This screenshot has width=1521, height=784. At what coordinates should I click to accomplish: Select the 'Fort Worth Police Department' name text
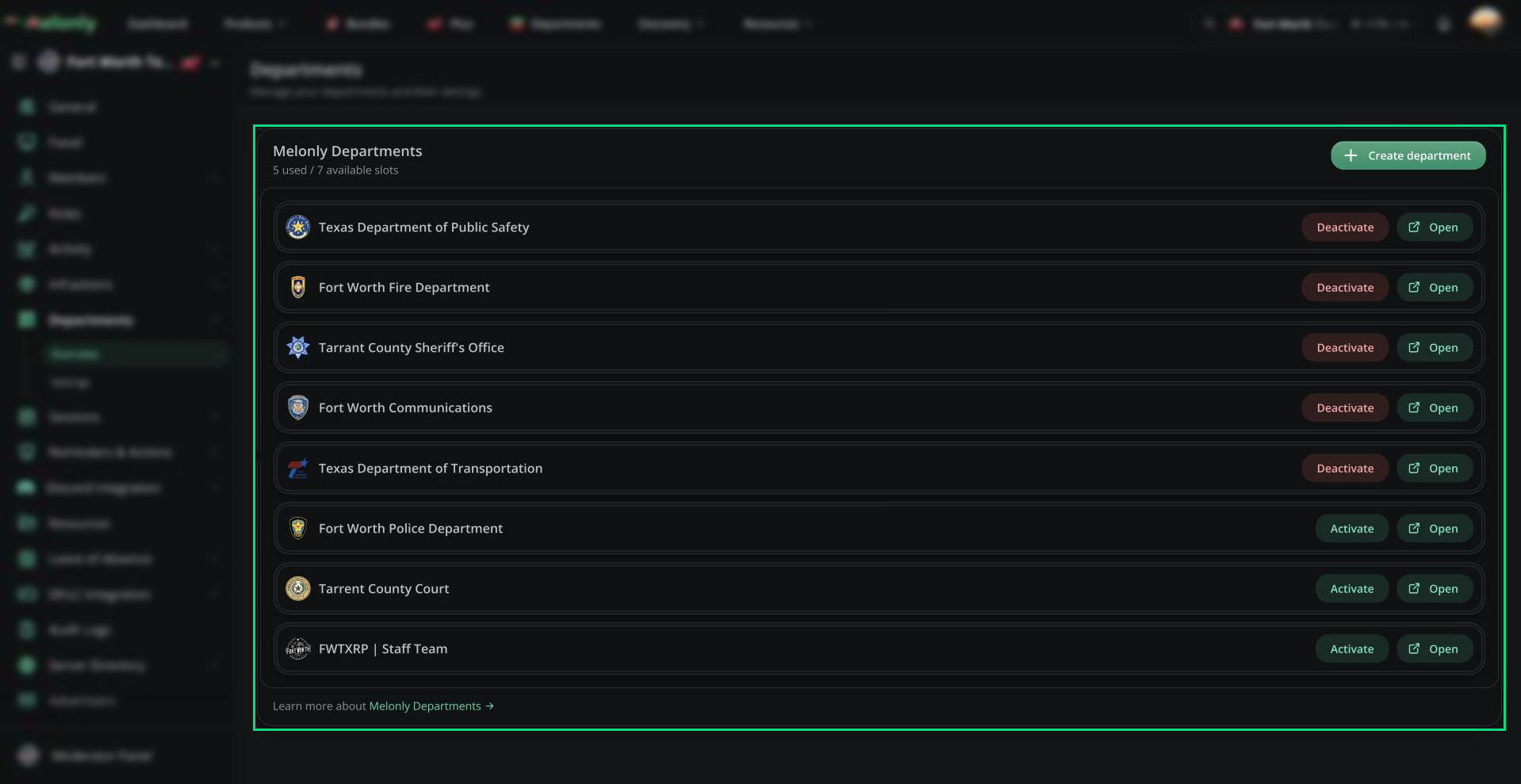(x=411, y=529)
